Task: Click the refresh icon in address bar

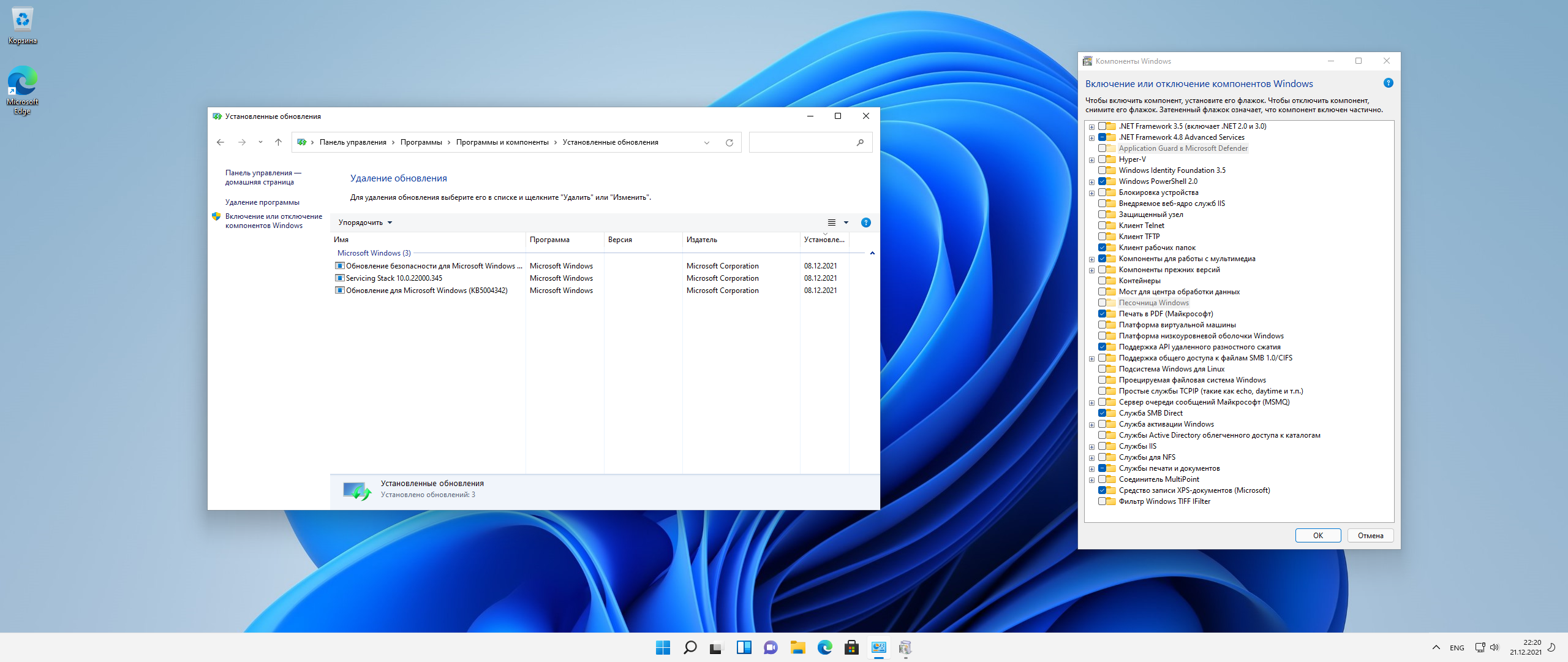Action: click(x=729, y=142)
